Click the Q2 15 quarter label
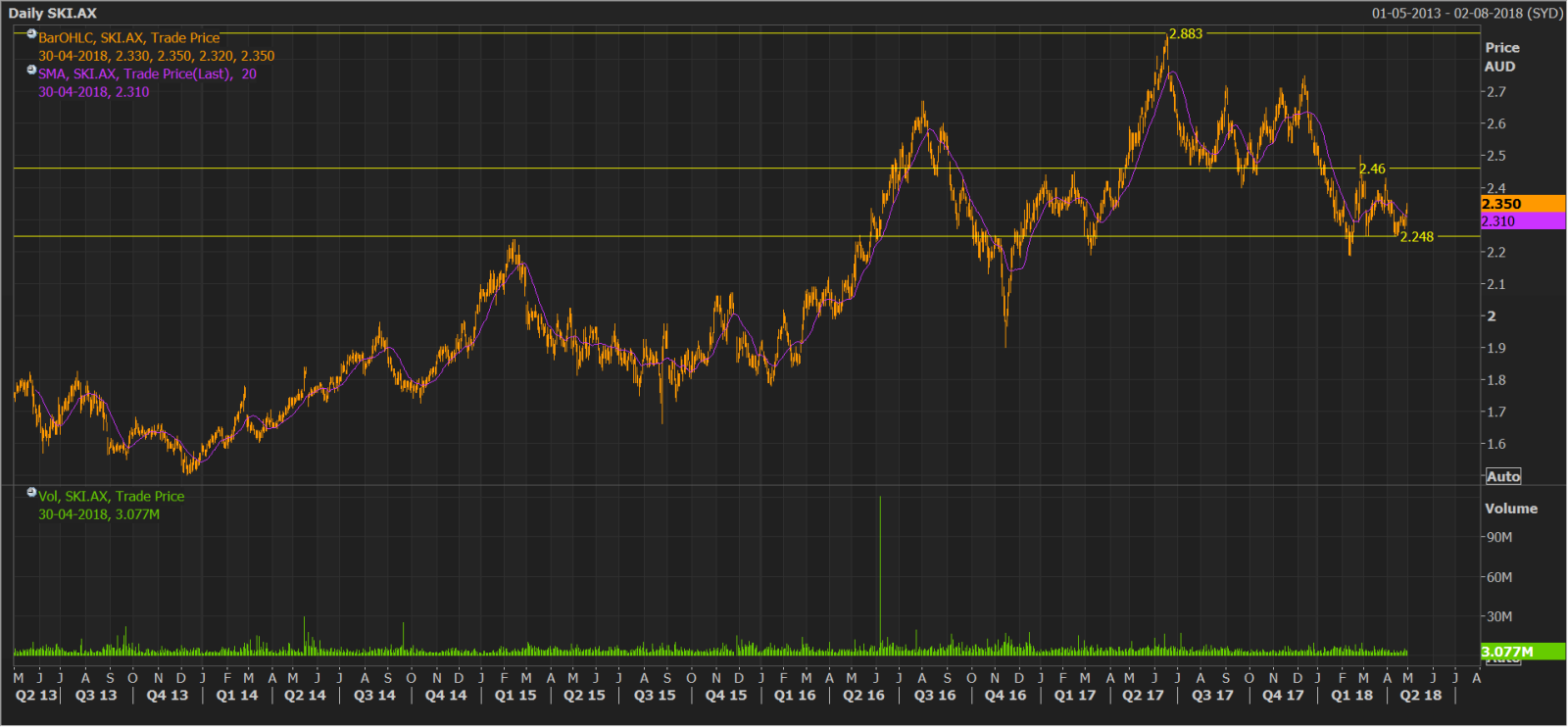 pyautogui.click(x=584, y=695)
